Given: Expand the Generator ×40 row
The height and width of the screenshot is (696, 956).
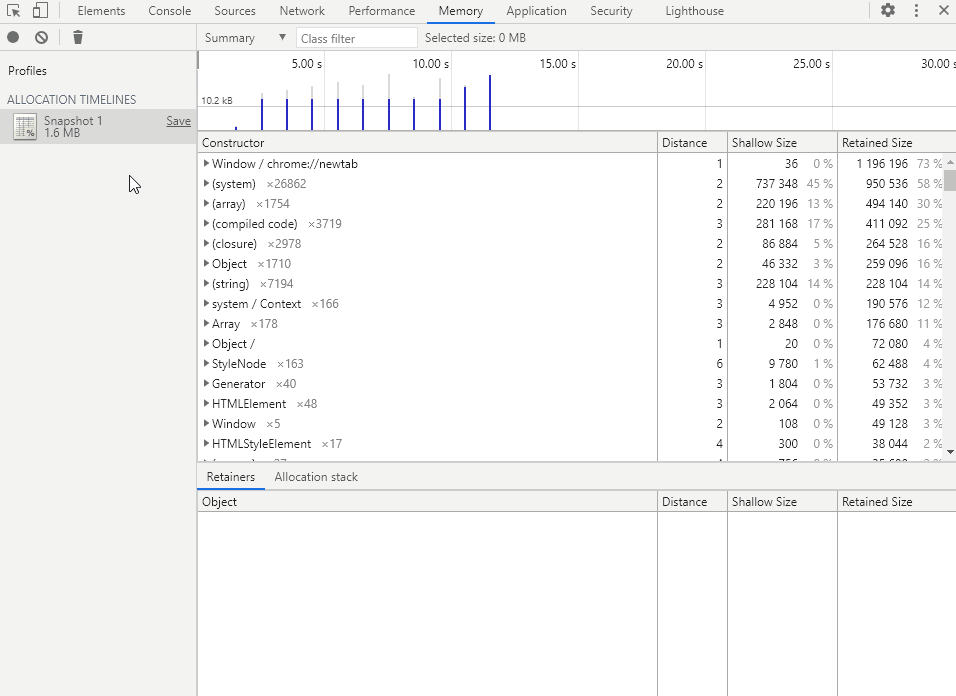Looking at the screenshot, I should tap(206, 383).
